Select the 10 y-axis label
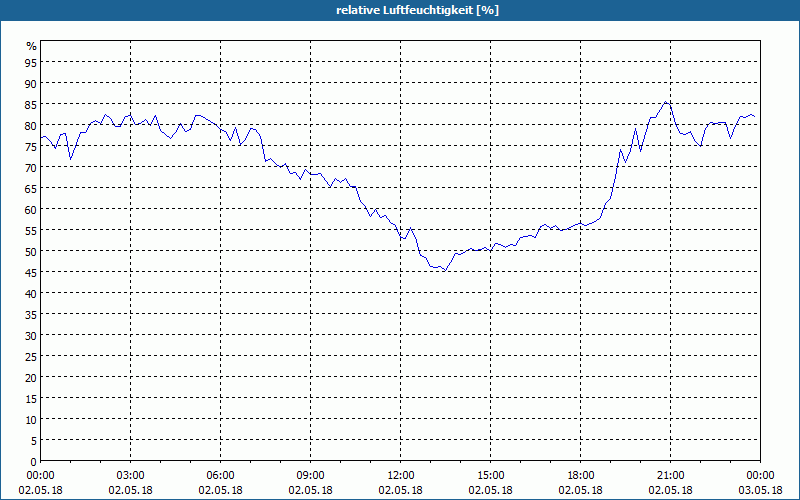 coord(31,419)
